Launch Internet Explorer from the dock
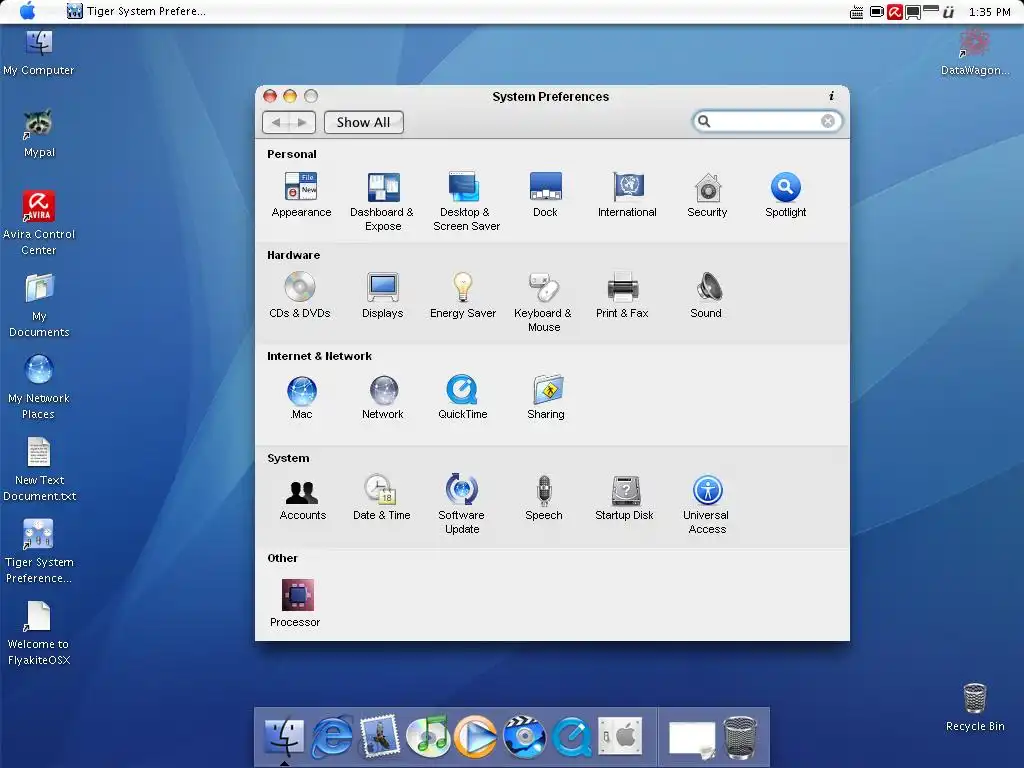The height and width of the screenshot is (768, 1024). click(x=332, y=736)
